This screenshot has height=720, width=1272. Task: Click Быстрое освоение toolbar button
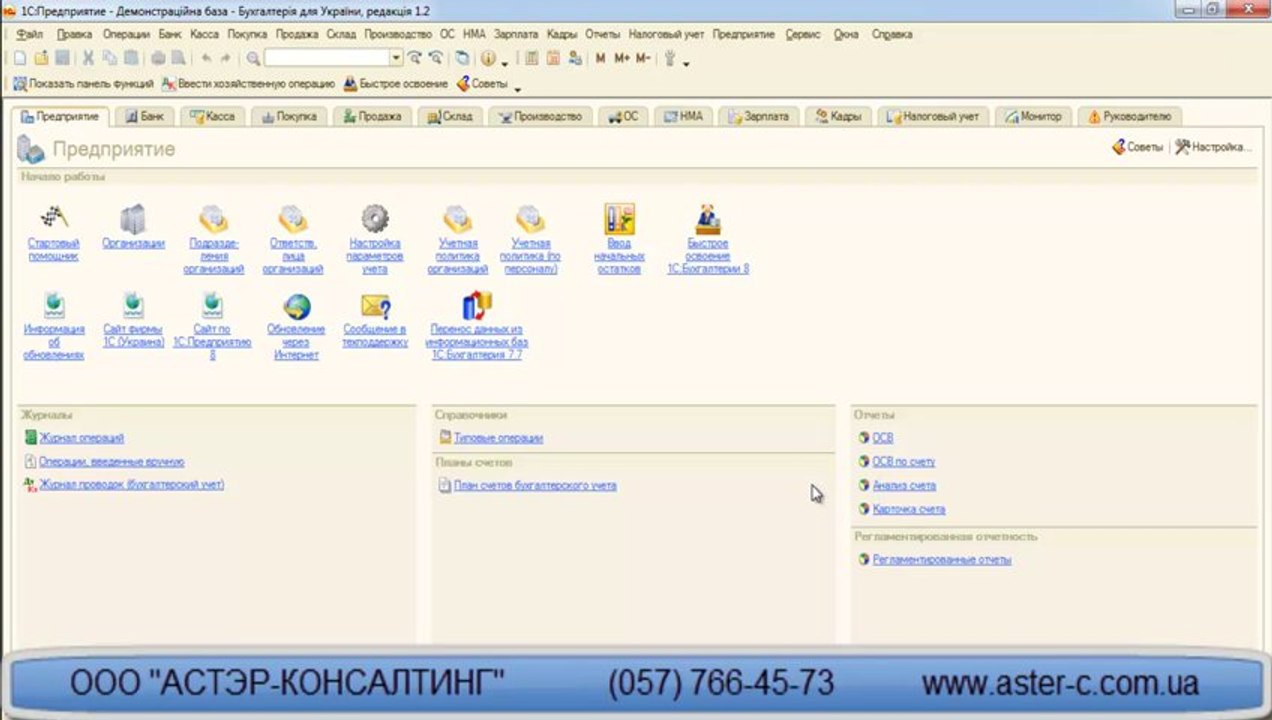(x=396, y=84)
